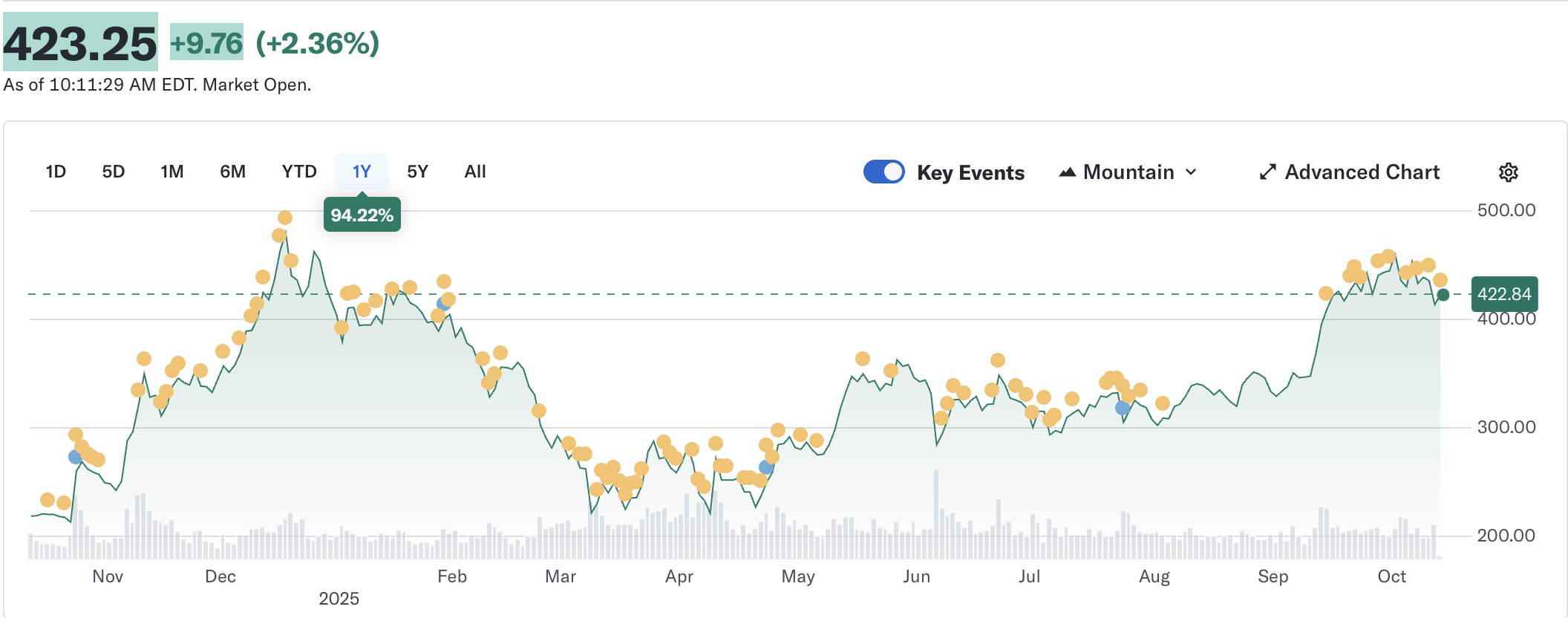Select the 1D time range tab
Screen dimensions: 1568x618
[56, 172]
